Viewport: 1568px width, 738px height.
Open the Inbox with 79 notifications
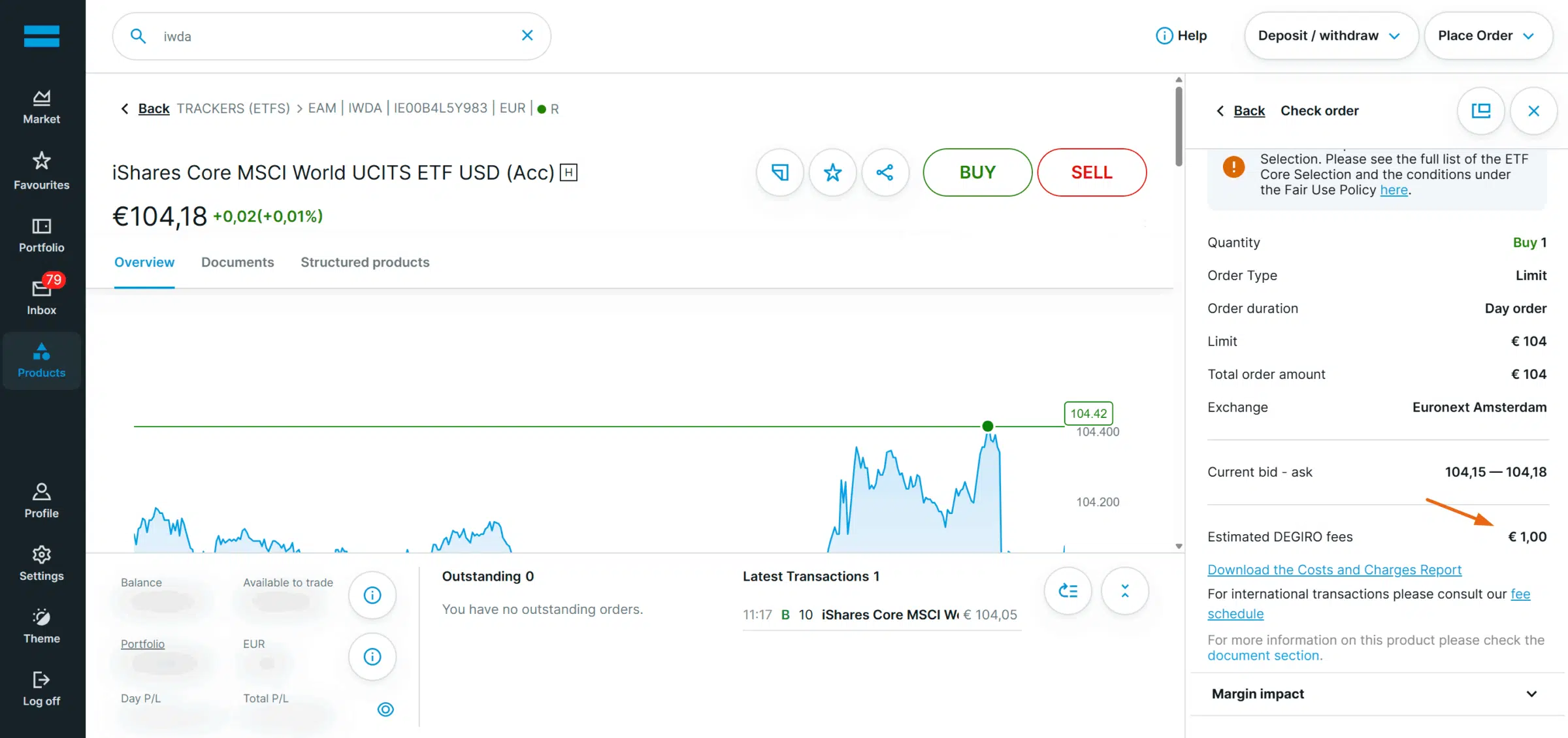coord(41,295)
